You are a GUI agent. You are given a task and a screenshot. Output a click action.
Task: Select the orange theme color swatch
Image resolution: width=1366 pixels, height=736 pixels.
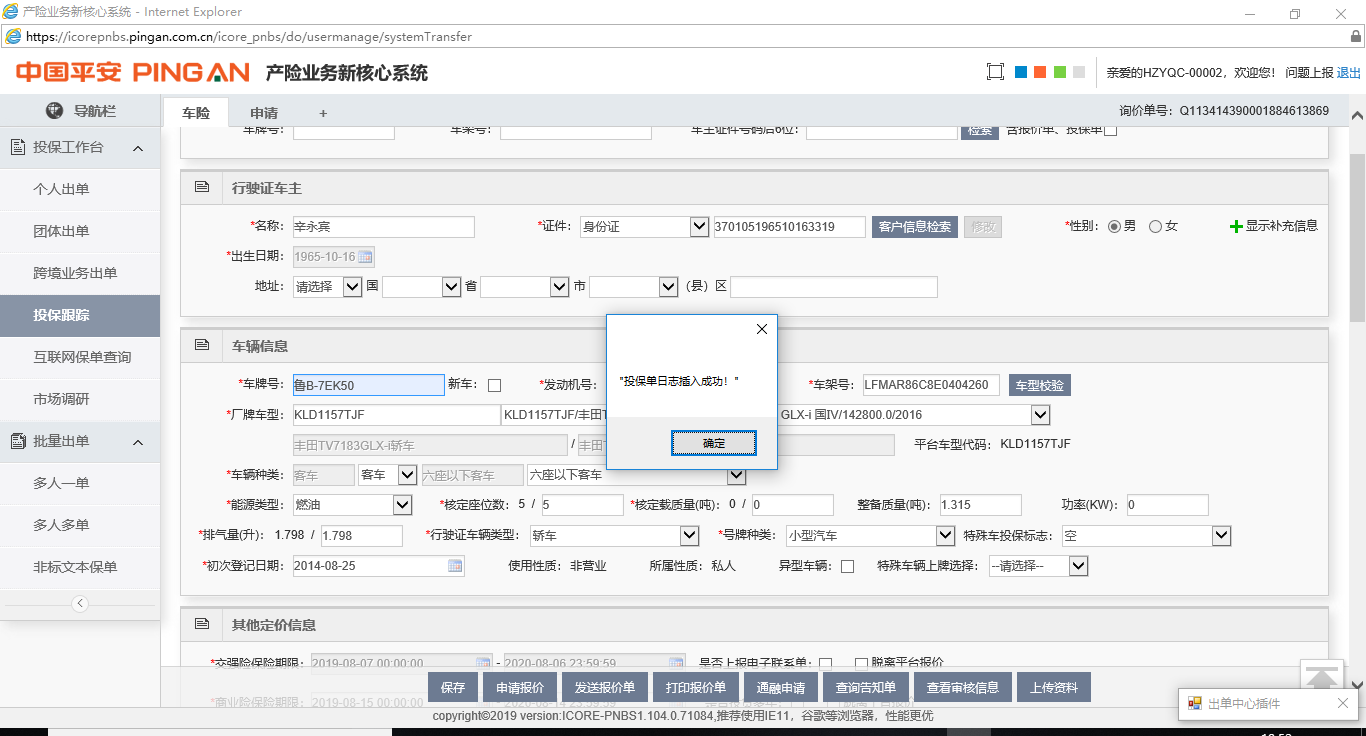click(x=1040, y=72)
